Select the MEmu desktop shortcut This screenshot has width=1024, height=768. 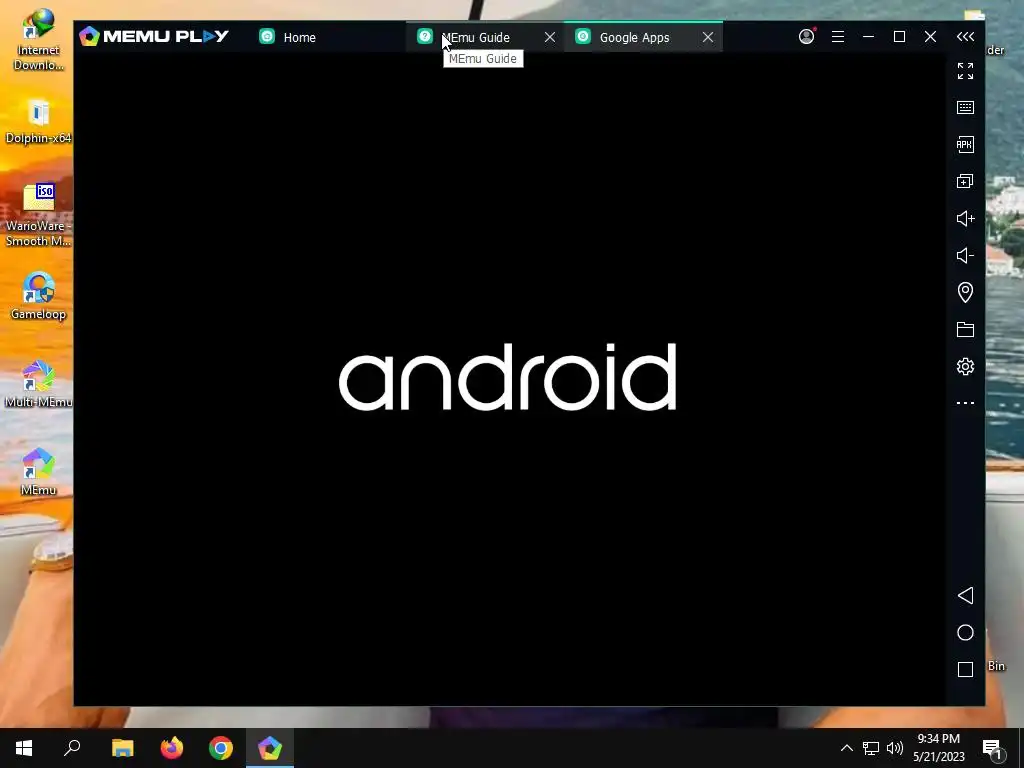(x=38, y=472)
